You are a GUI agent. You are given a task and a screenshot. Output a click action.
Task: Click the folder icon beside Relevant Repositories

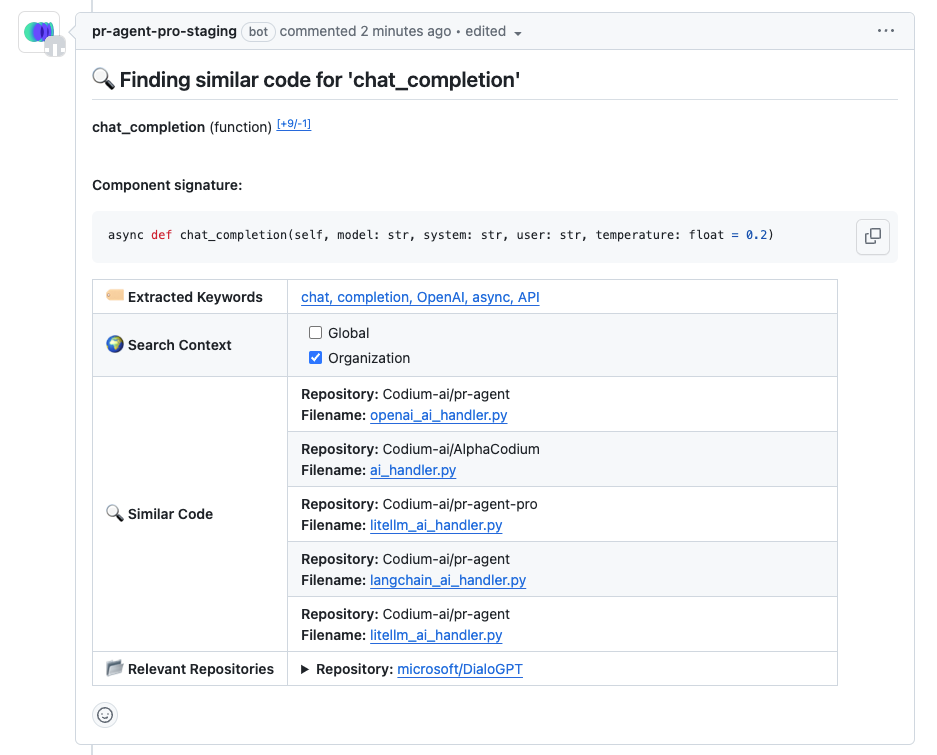(x=115, y=669)
